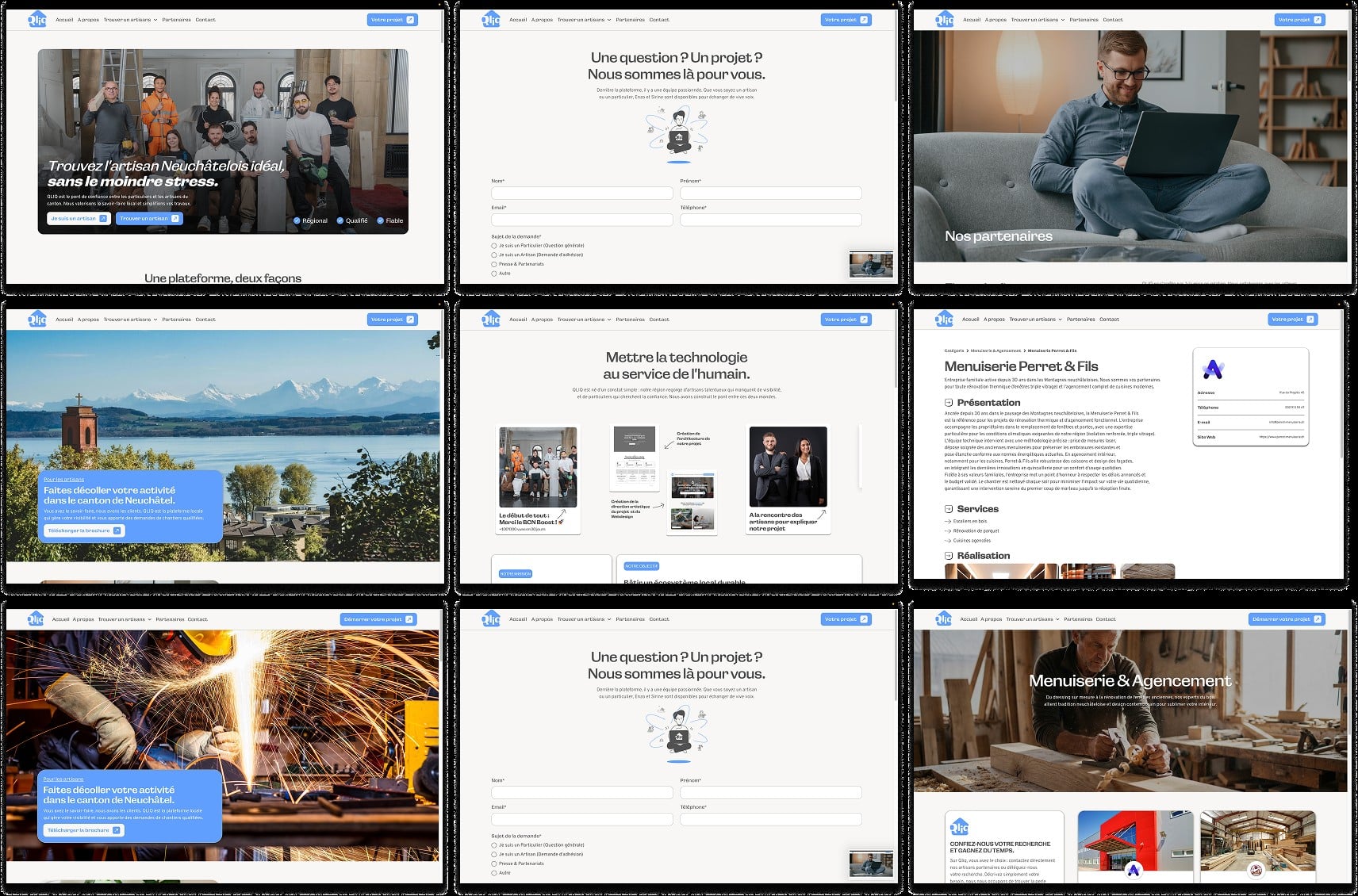The image size is (1358, 896).
Task: Click the arrow icon on the BCN Boost card
Action: coord(562,515)
